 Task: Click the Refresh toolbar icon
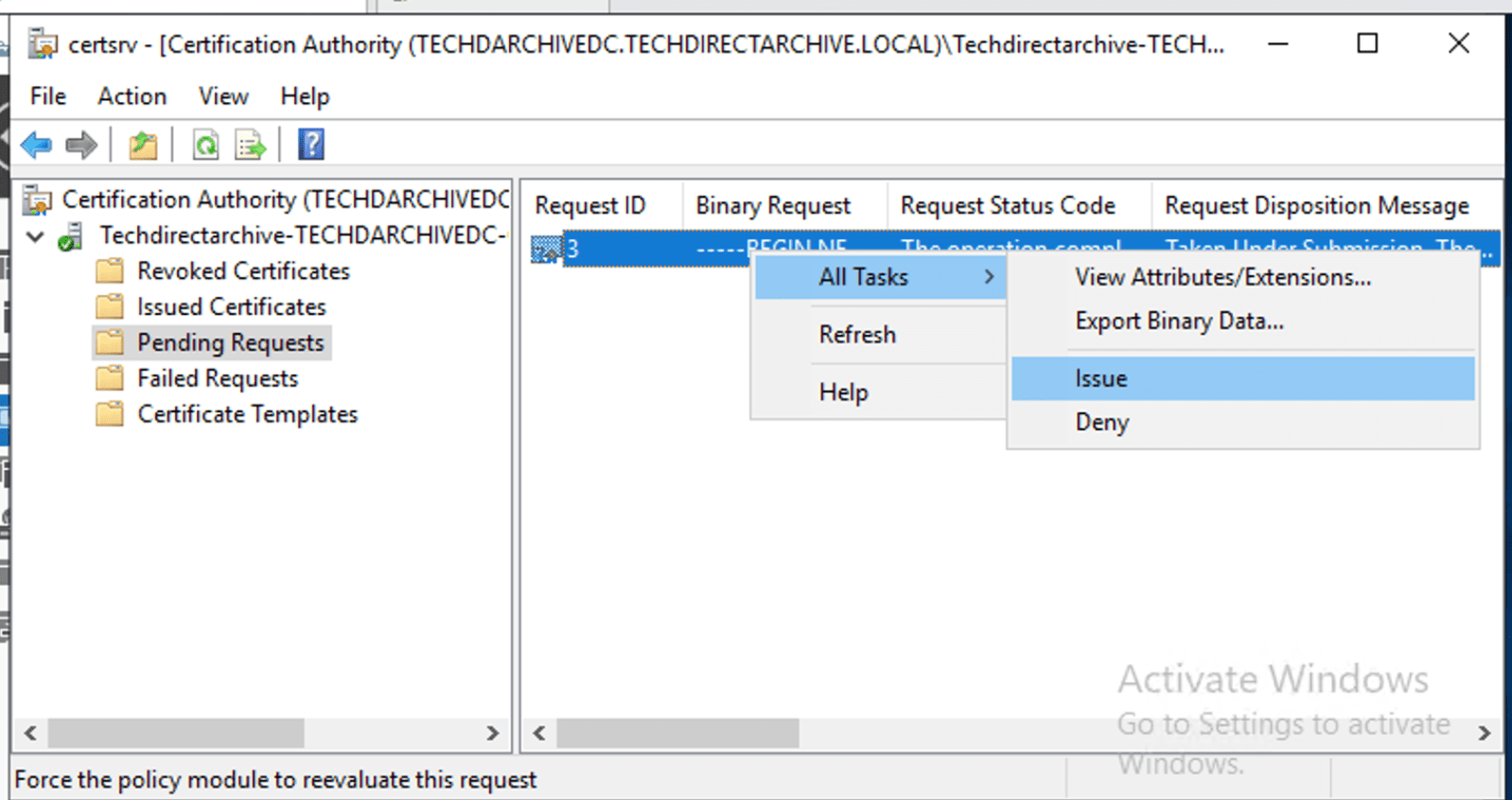(205, 146)
